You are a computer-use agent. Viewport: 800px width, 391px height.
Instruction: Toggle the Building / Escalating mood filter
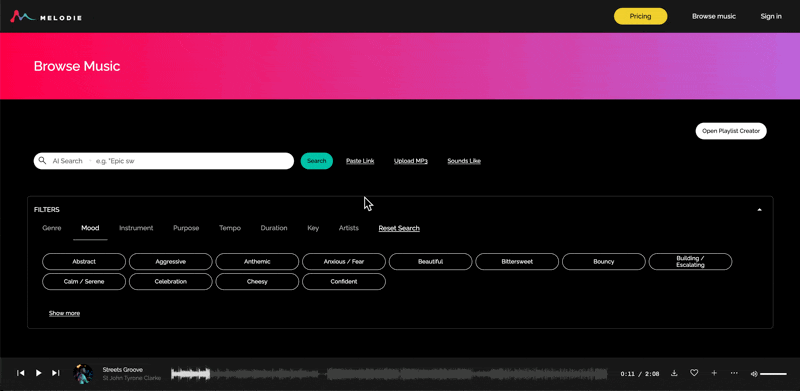click(690, 261)
